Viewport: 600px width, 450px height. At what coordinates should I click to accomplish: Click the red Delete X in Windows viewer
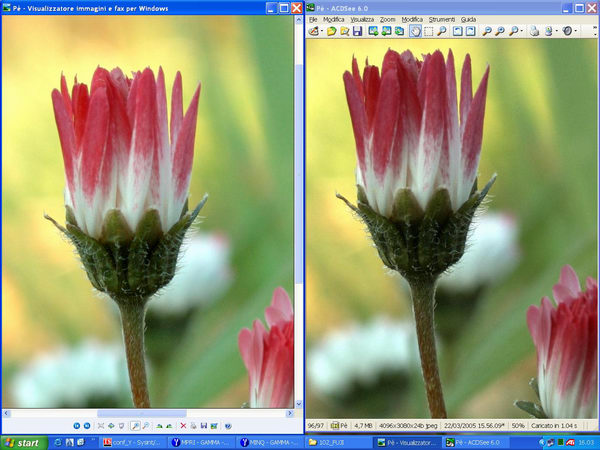point(183,426)
